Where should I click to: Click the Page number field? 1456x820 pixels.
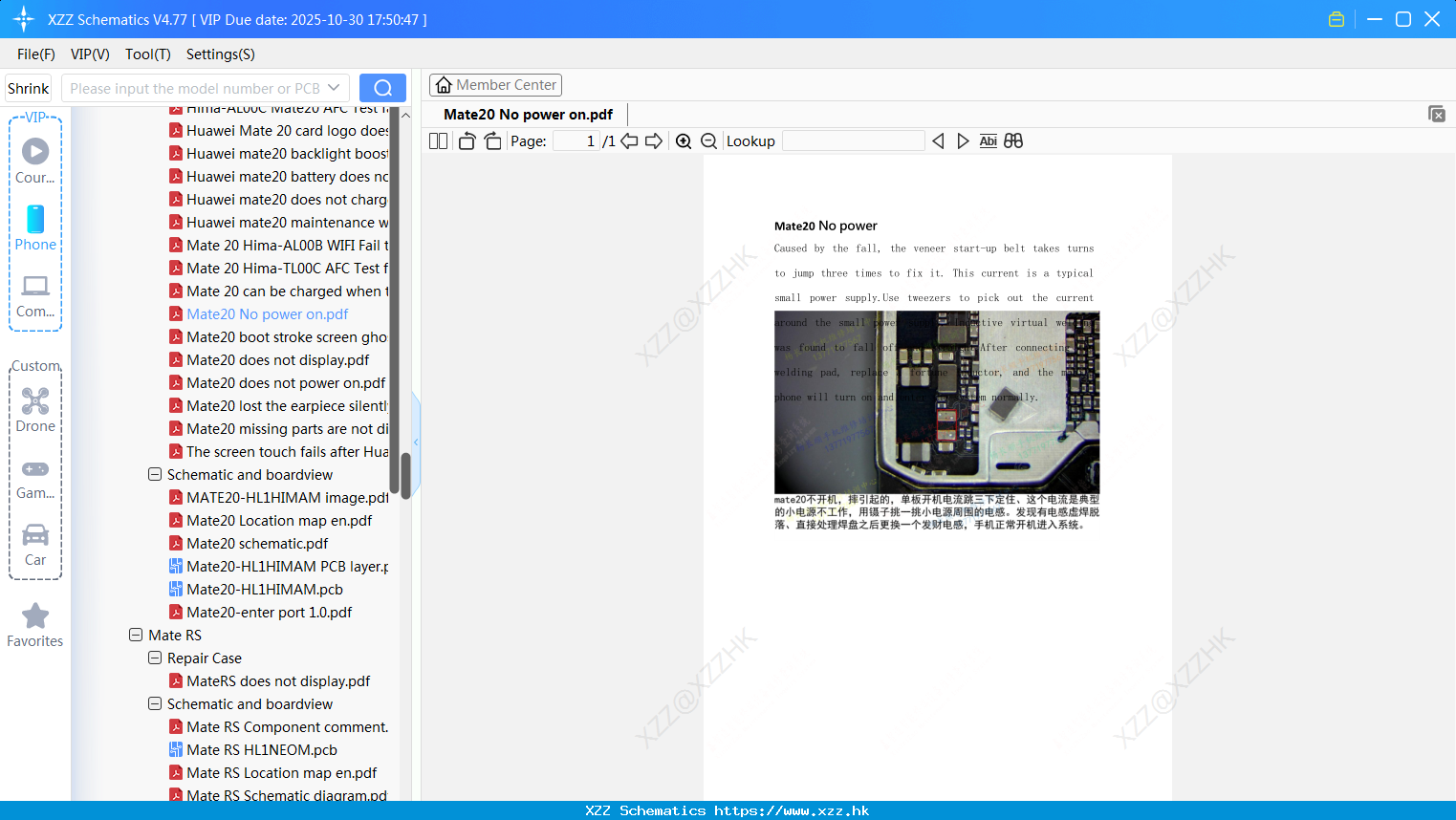click(576, 141)
